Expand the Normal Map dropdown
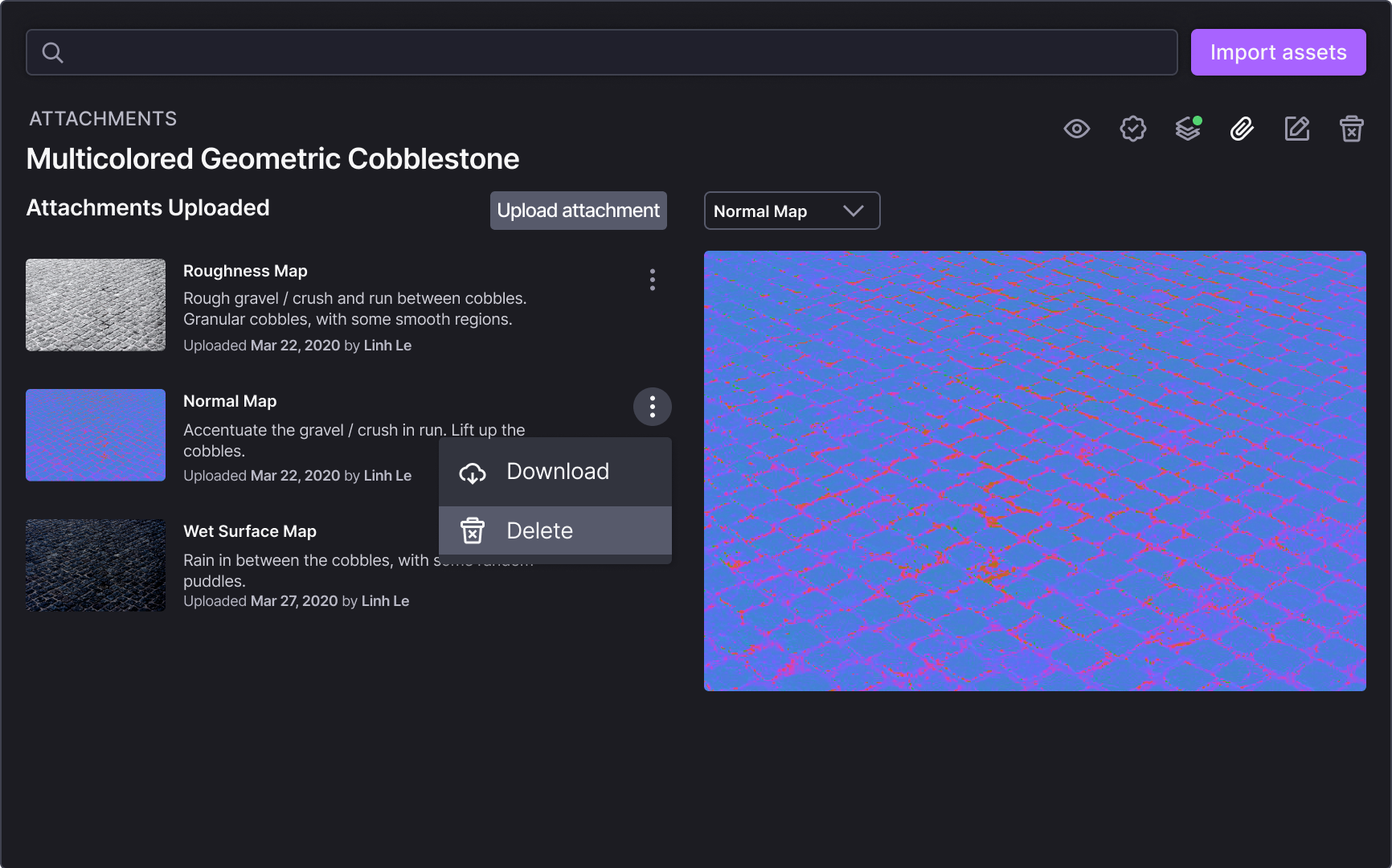The width and height of the screenshot is (1392, 868). pos(792,211)
